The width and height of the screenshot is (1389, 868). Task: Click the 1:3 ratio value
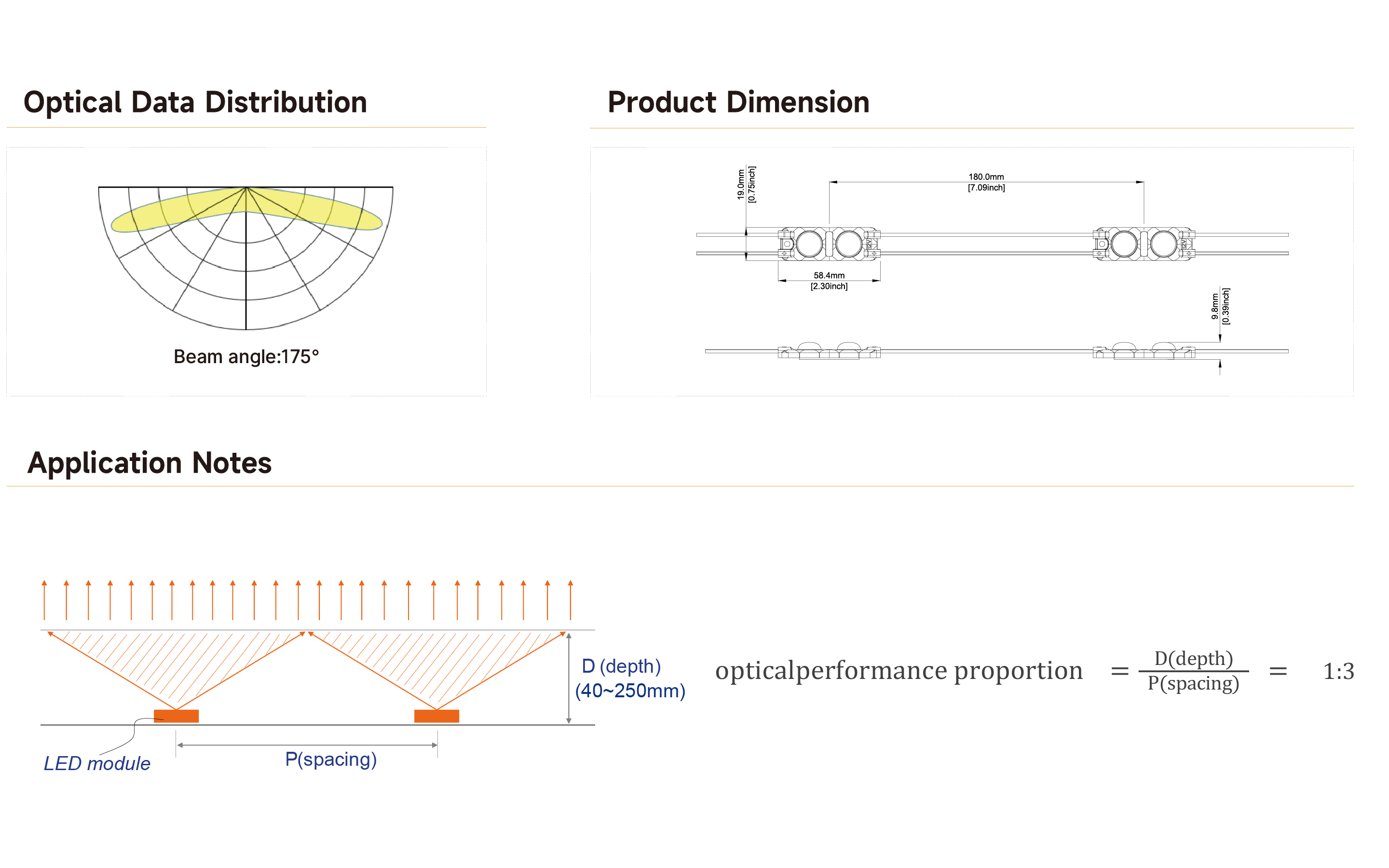1338,671
